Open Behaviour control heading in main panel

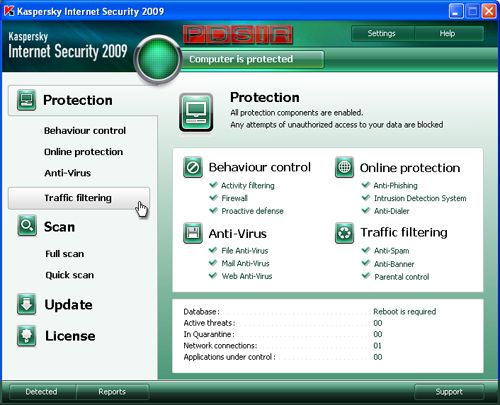point(260,167)
